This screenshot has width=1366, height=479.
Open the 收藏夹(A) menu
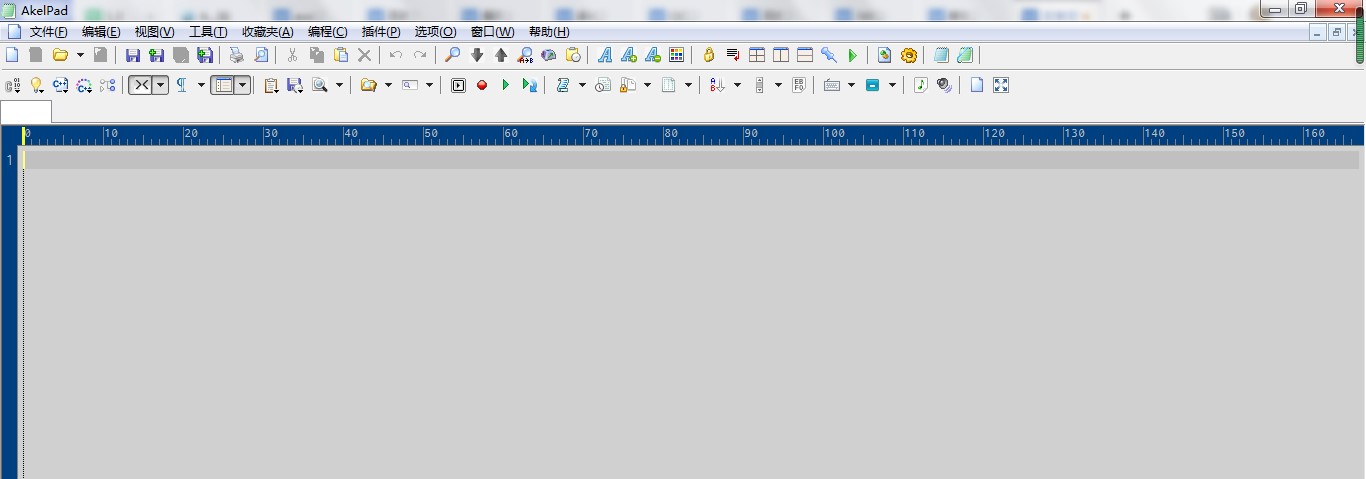click(x=267, y=32)
